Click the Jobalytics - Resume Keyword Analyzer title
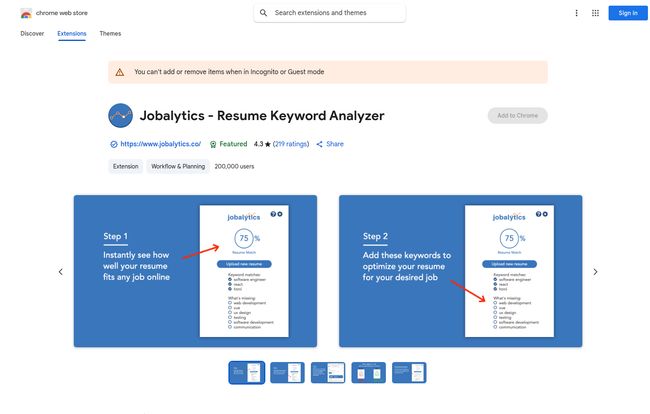The width and height of the screenshot is (650, 414). [262, 116]
